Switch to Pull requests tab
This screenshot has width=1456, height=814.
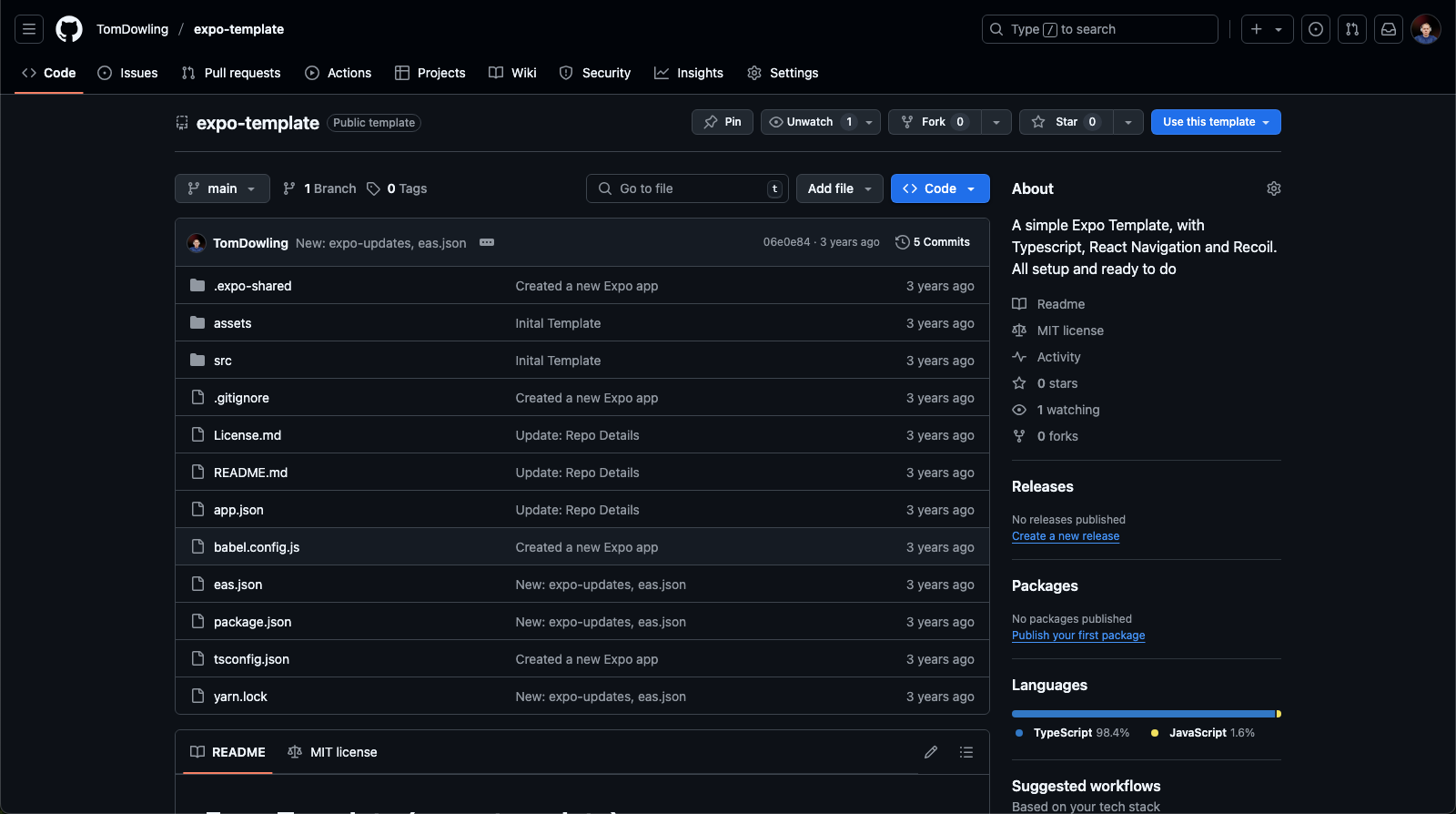tap(231, 73)
